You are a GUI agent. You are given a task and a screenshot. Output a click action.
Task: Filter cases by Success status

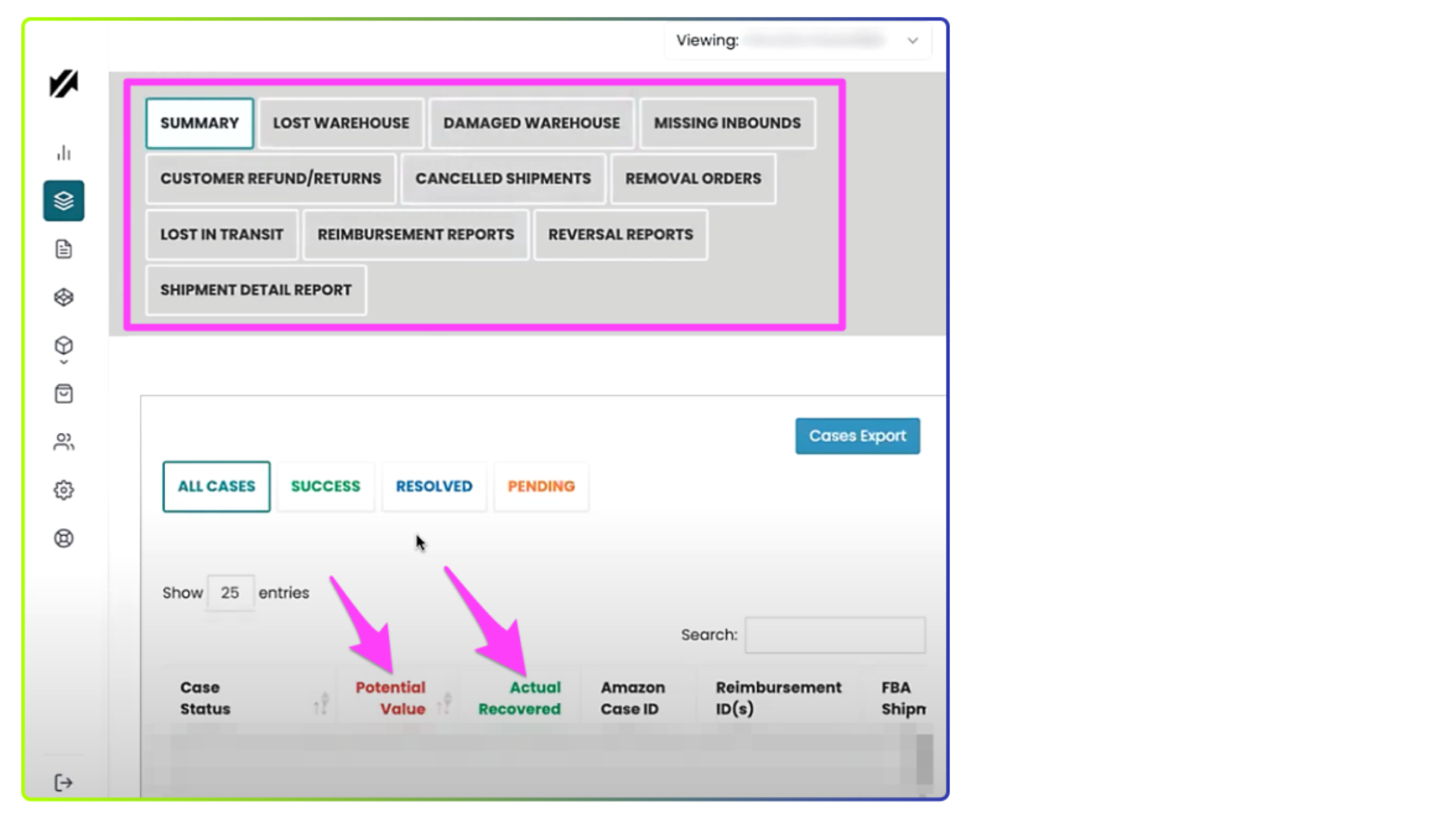[326, 486]
